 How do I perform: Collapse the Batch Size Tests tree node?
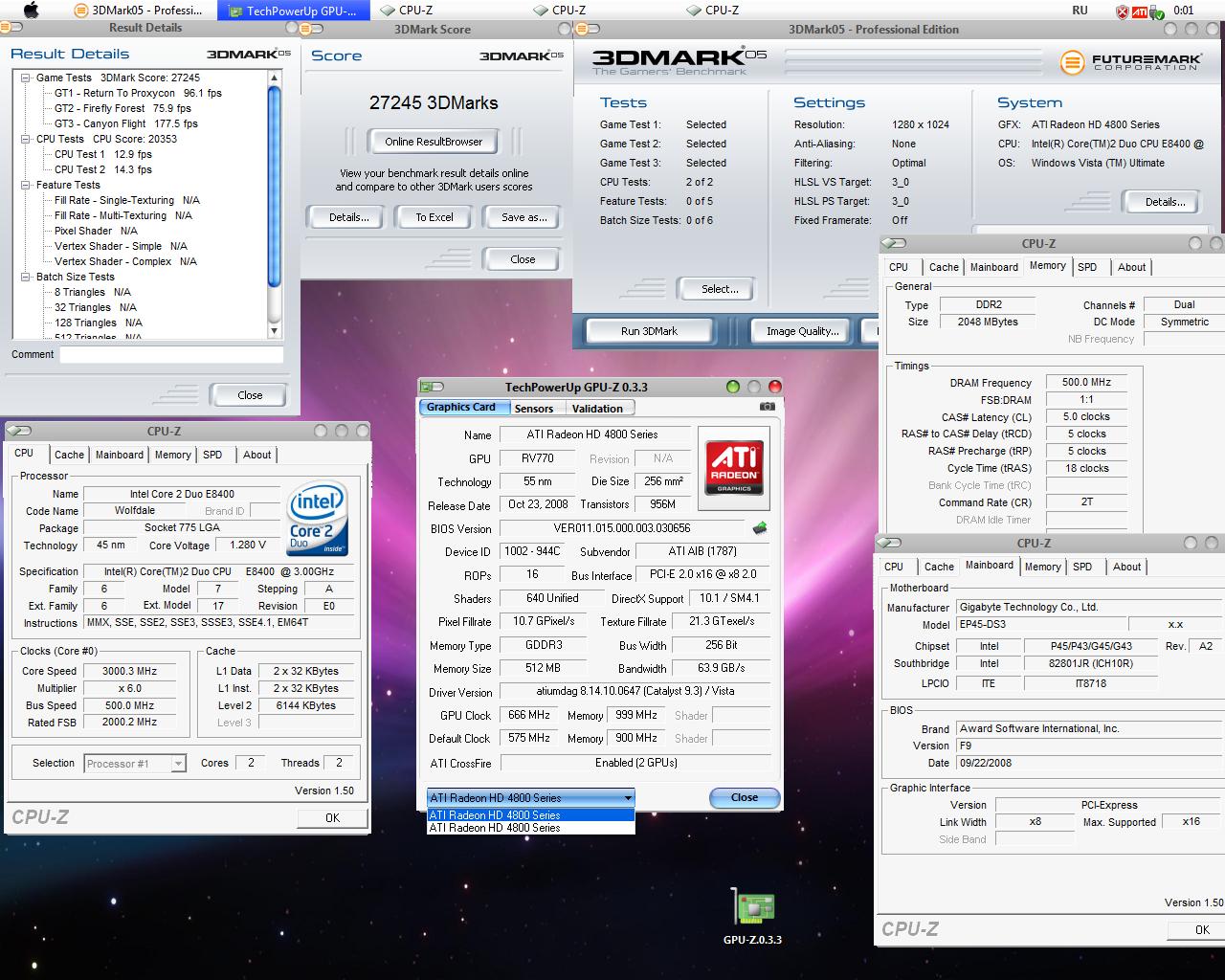(26, 277)
